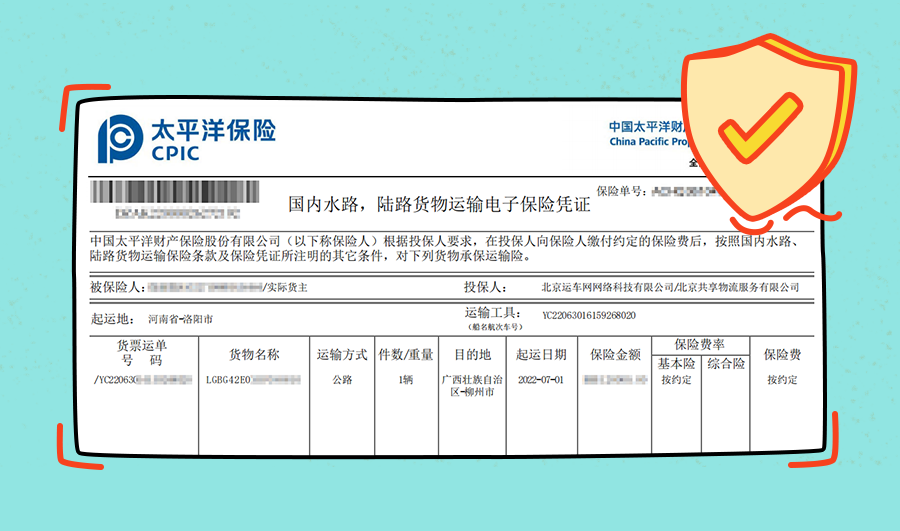The image size is (900, 531).
Task: Click the 保险金额 column header
Action: (615, 355)
